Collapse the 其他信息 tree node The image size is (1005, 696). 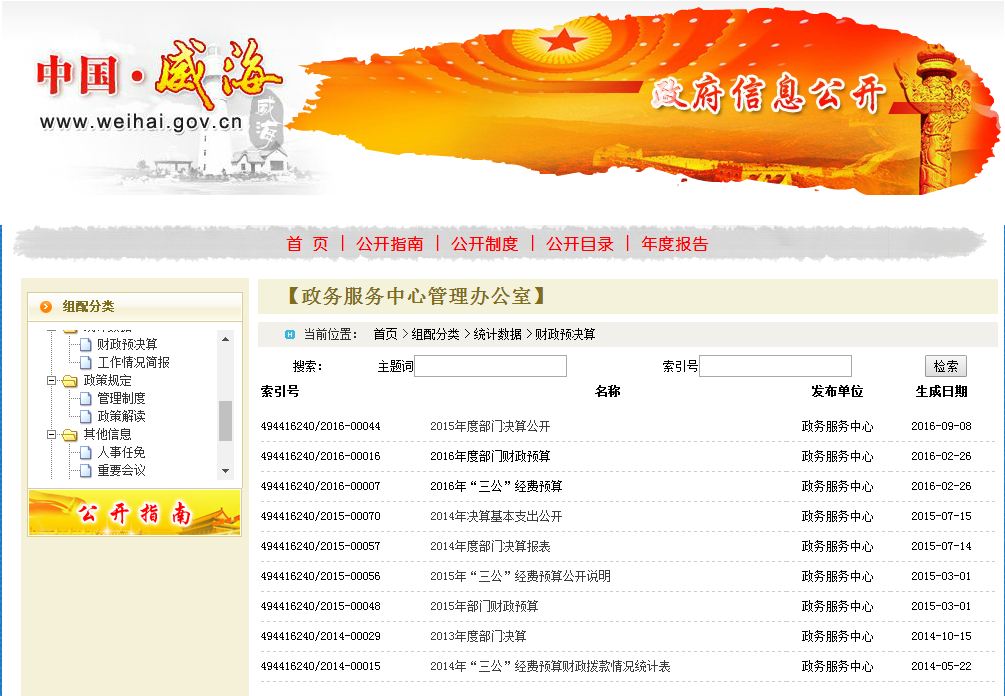tap(52, 435)
